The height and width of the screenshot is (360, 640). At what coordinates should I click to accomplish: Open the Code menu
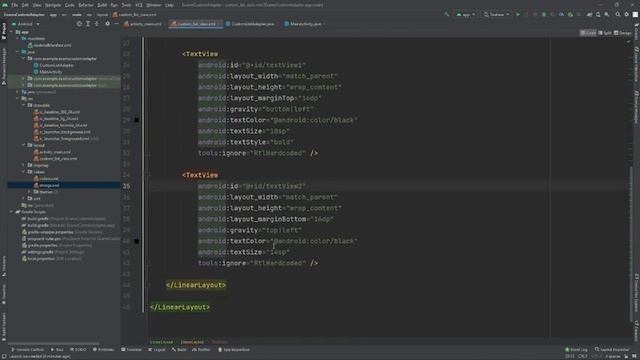[x=70, y=5]
